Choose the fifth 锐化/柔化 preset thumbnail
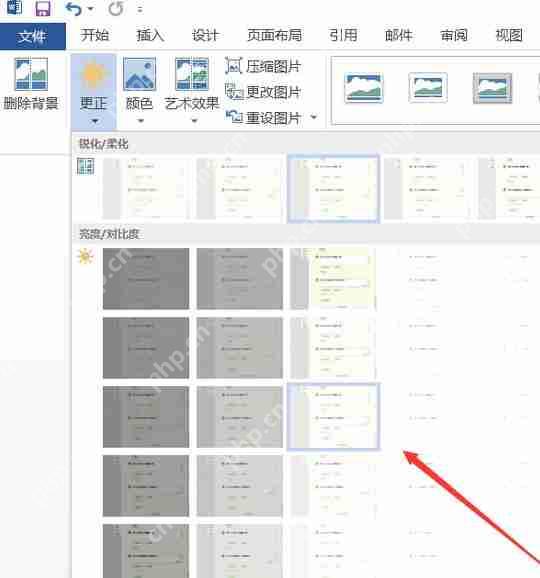 pos(509,189)
